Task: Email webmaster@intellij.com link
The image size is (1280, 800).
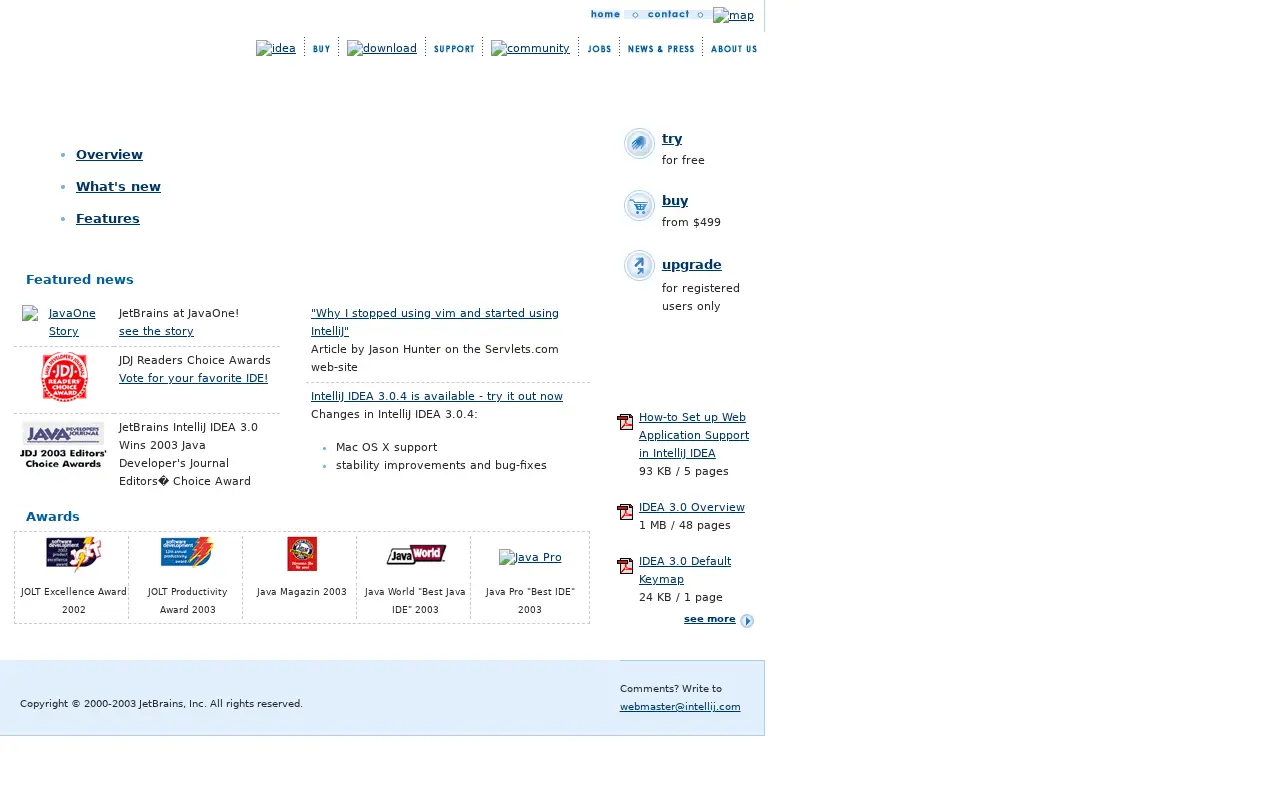Action: point(680,706)
